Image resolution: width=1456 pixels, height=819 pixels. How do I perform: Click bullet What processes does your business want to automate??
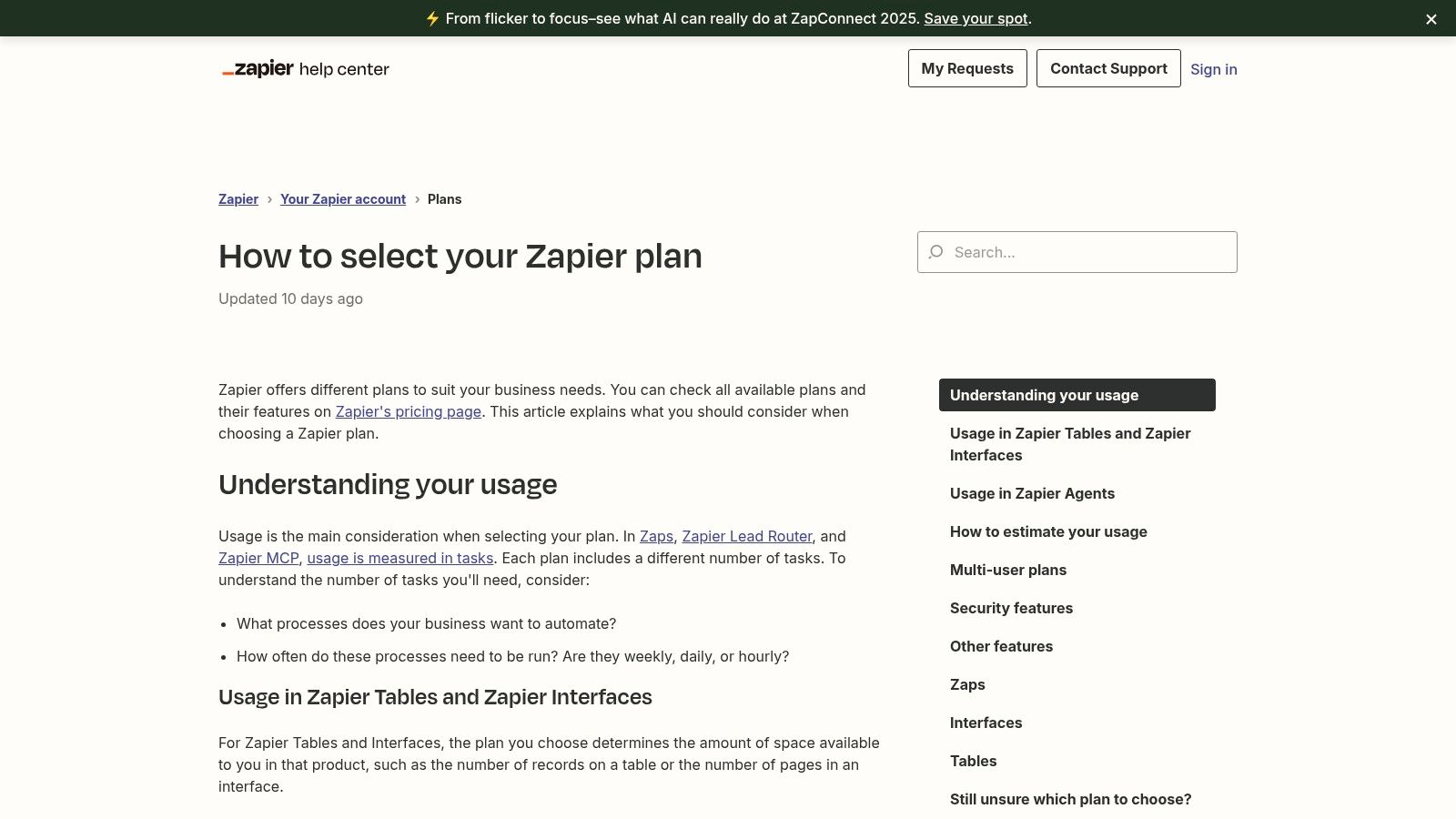pyautogui.click(x=426, y=623)
